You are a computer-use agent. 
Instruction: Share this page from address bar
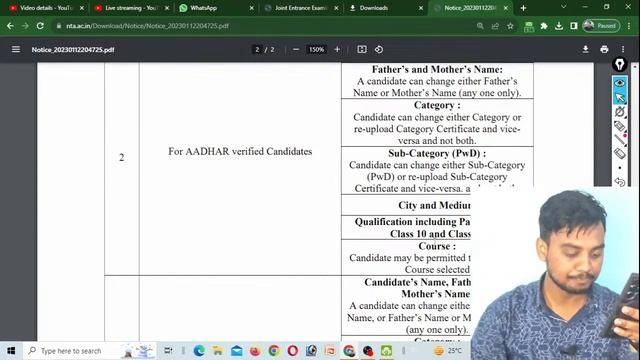click(495, 26)
